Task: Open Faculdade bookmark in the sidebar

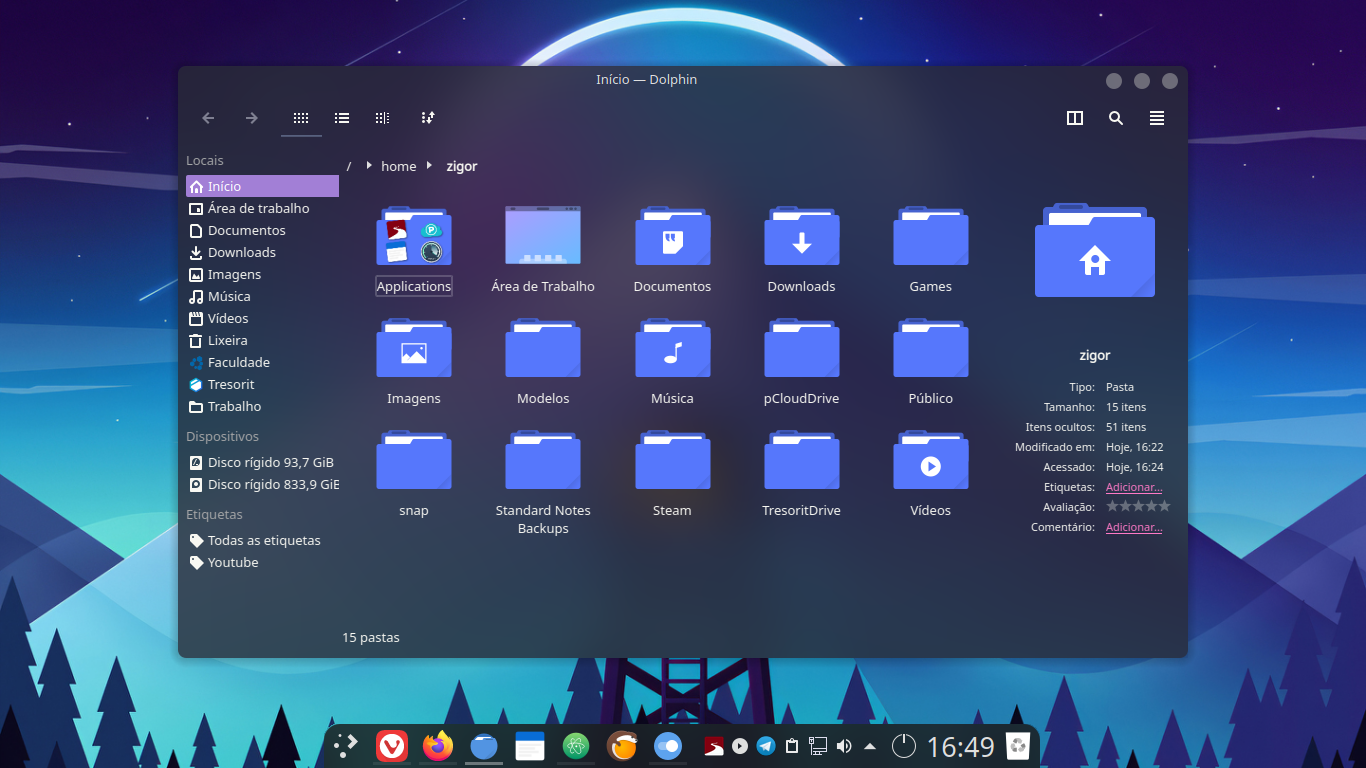Action: 262,362
